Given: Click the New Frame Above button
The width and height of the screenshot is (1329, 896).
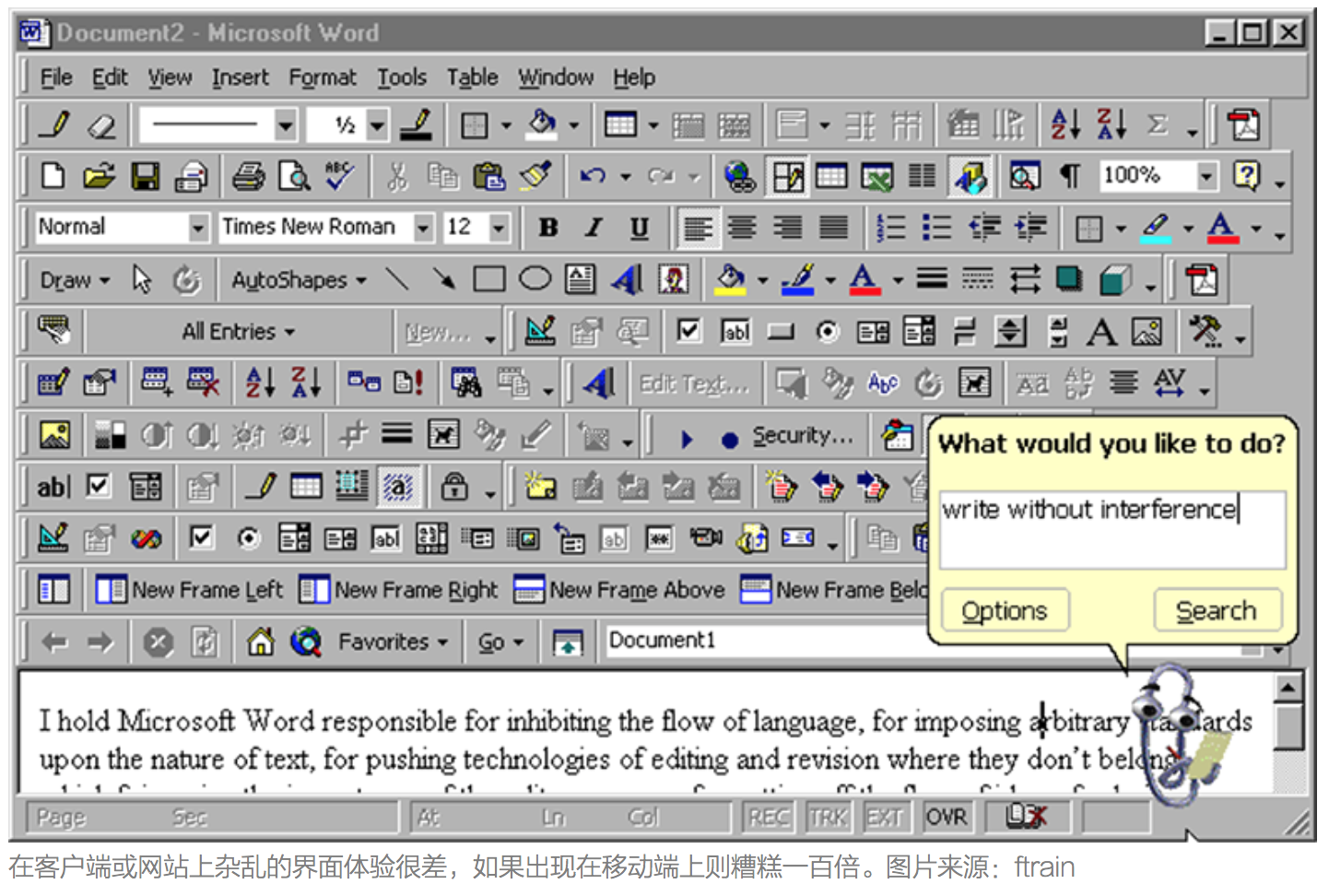Looking at the screenshot, I should (x=618, y=590).
